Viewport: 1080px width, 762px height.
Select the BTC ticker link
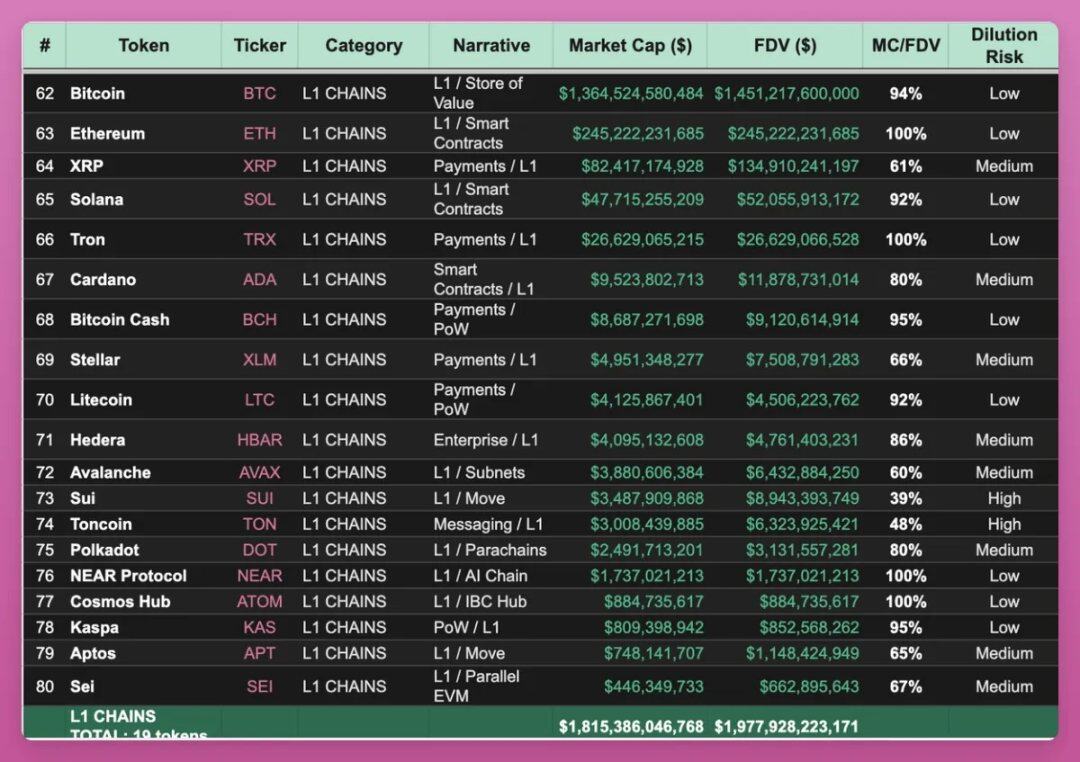point(259,93)
